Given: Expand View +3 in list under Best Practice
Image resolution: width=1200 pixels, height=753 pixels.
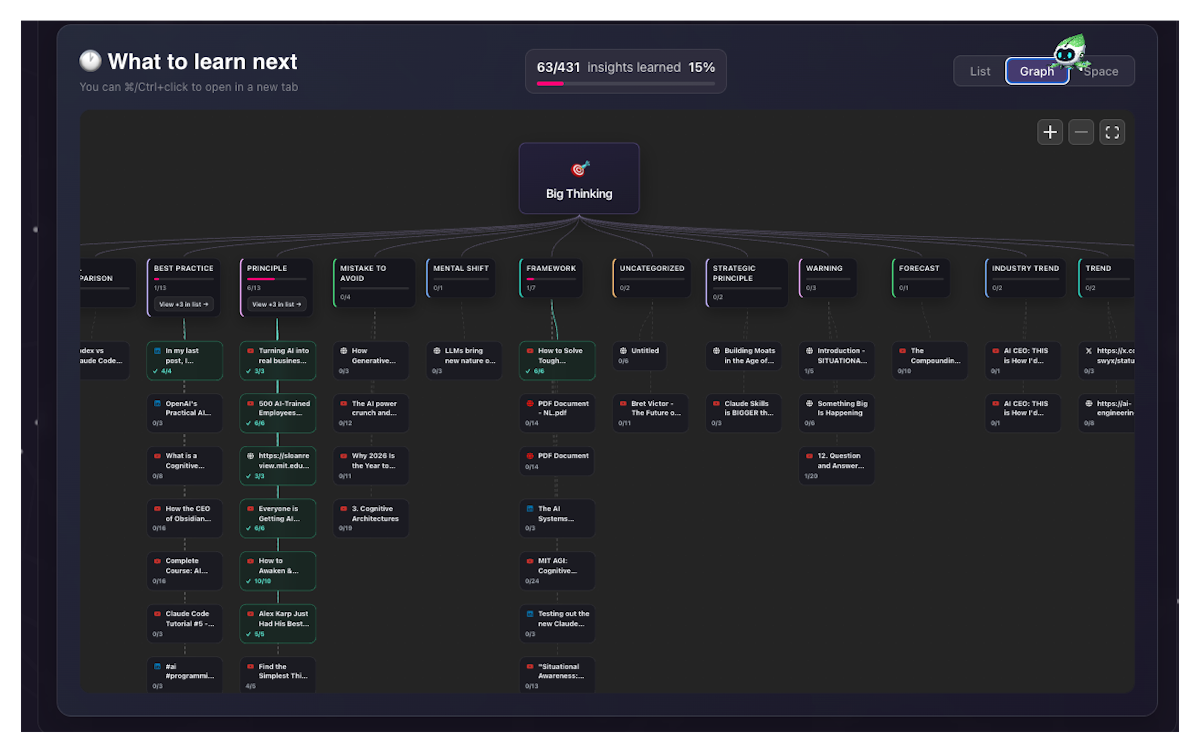Looking at the screenshot, I should coord(183,304).
